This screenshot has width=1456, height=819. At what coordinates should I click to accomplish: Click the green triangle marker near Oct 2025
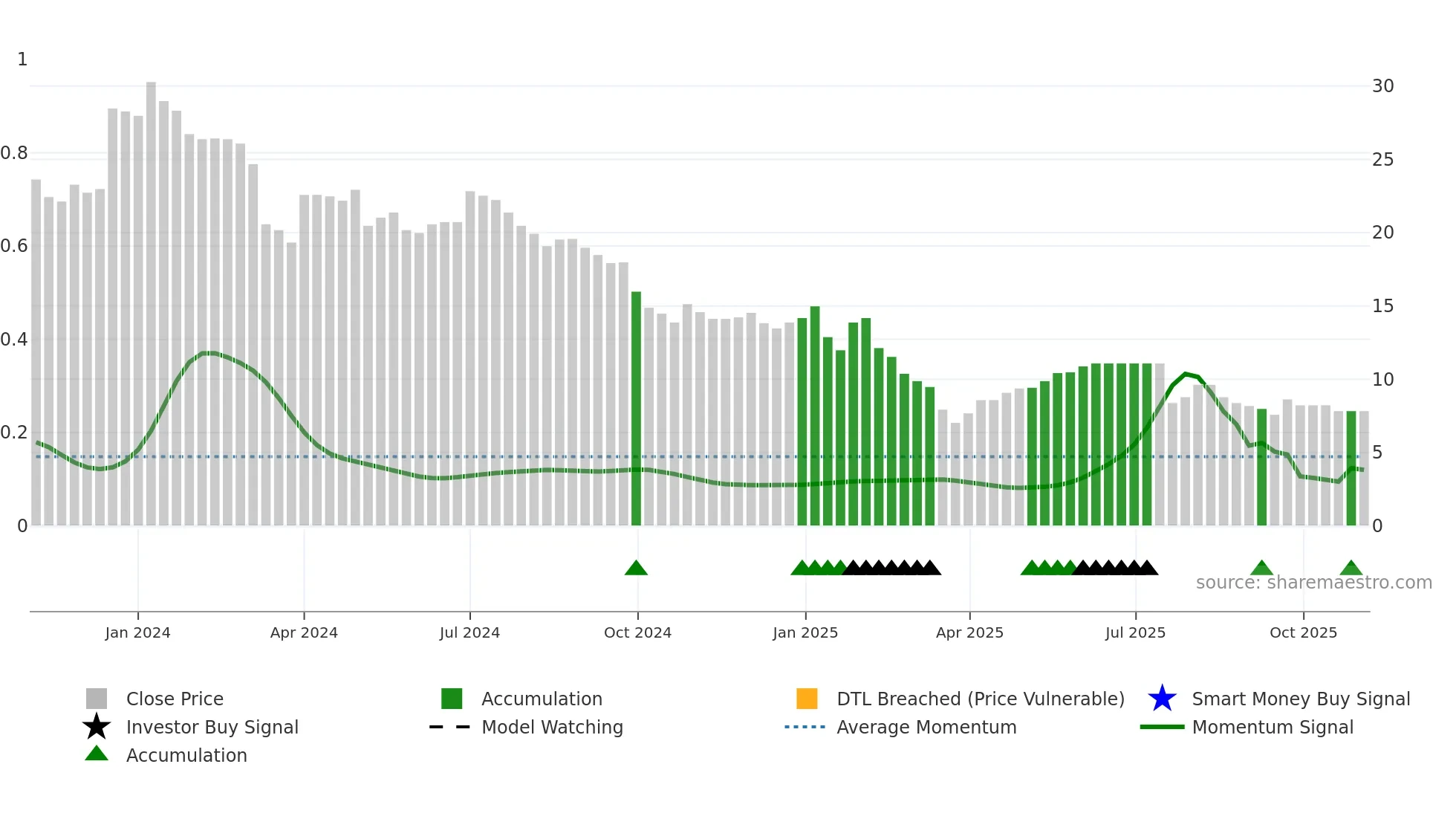coord(1261,569)
